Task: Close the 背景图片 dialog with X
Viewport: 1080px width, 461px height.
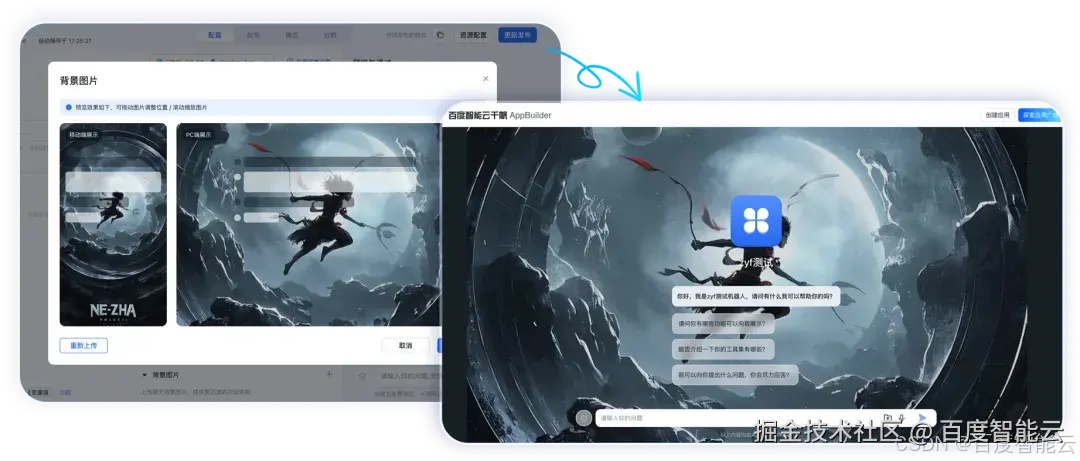Action: pyautogui.click(x=486, y=79)
